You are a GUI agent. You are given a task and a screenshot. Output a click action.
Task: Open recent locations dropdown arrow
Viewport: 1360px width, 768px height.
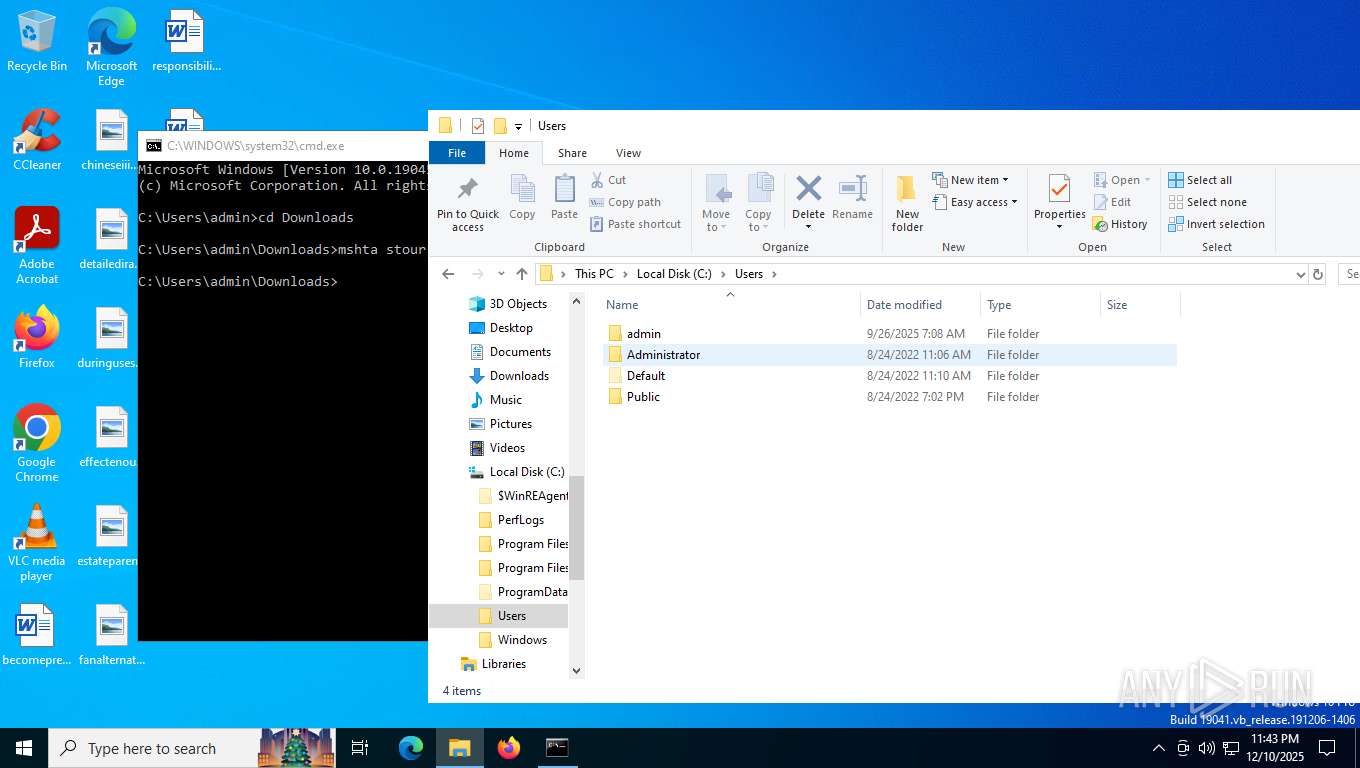(500, 274)
